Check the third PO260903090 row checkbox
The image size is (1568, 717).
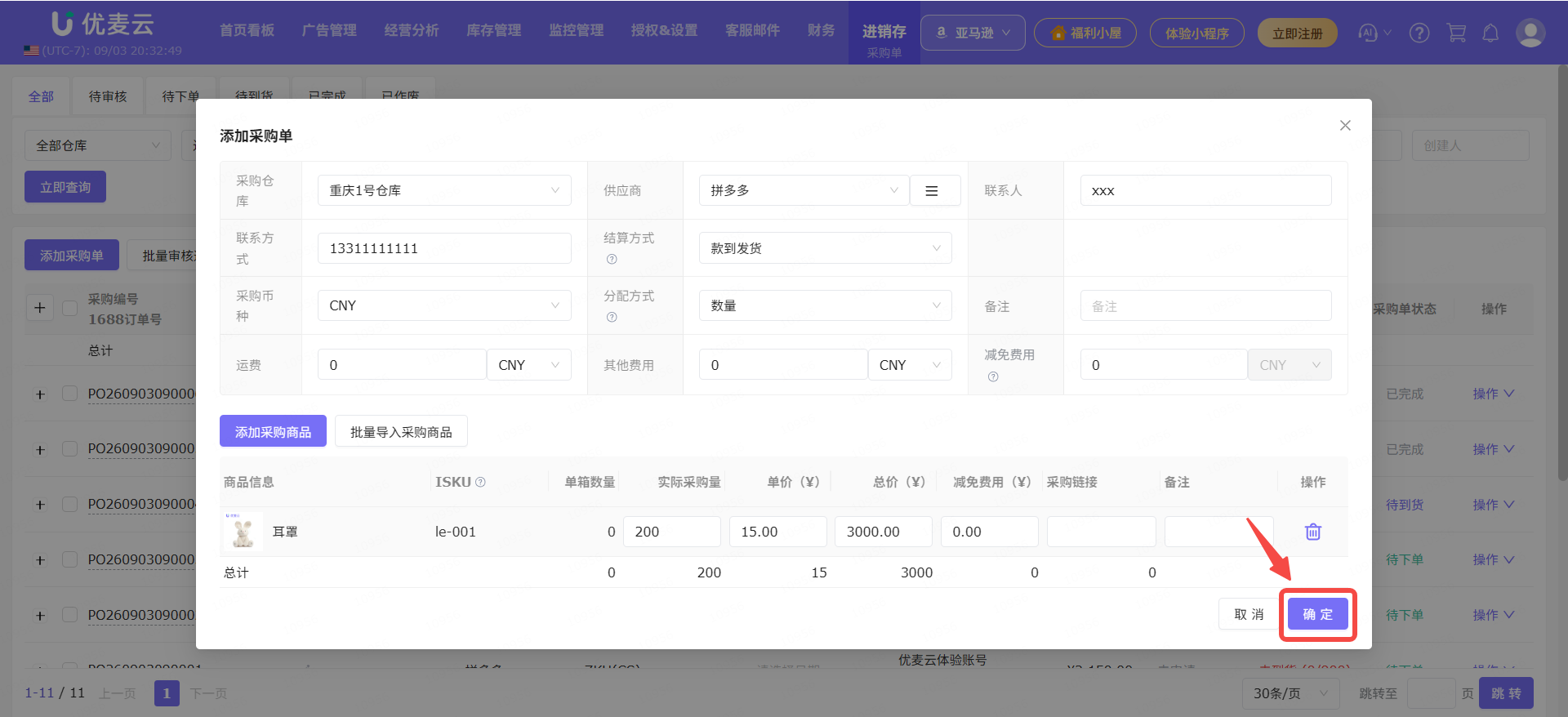pyautogui.click(x=70, y=504)
